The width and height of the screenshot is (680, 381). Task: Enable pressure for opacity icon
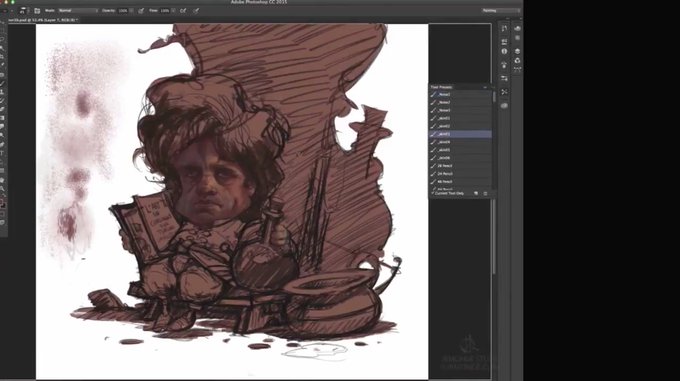coord(141,10)
